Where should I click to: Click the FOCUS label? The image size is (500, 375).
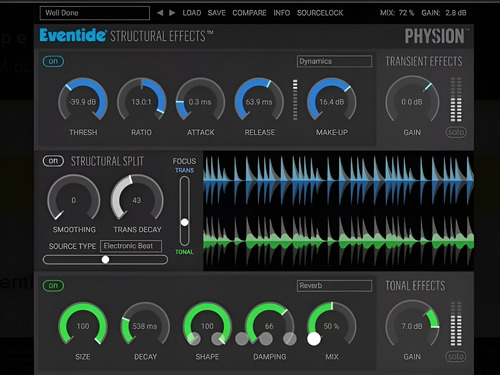click(x=184, y=161)
